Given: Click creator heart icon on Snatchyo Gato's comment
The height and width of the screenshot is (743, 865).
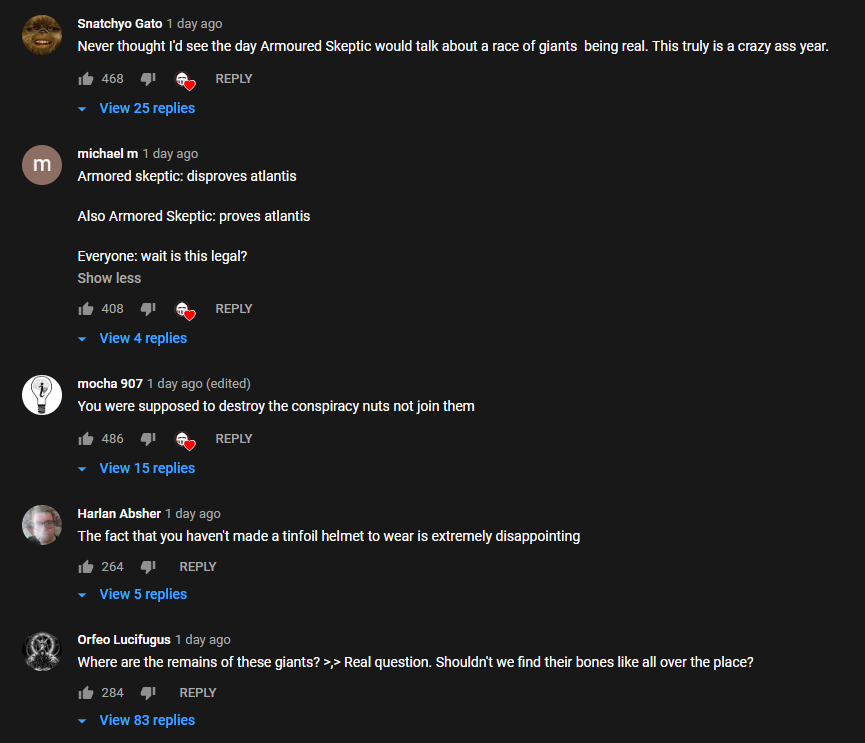Looking at the screenshot, I should click(x=185, y=81).
